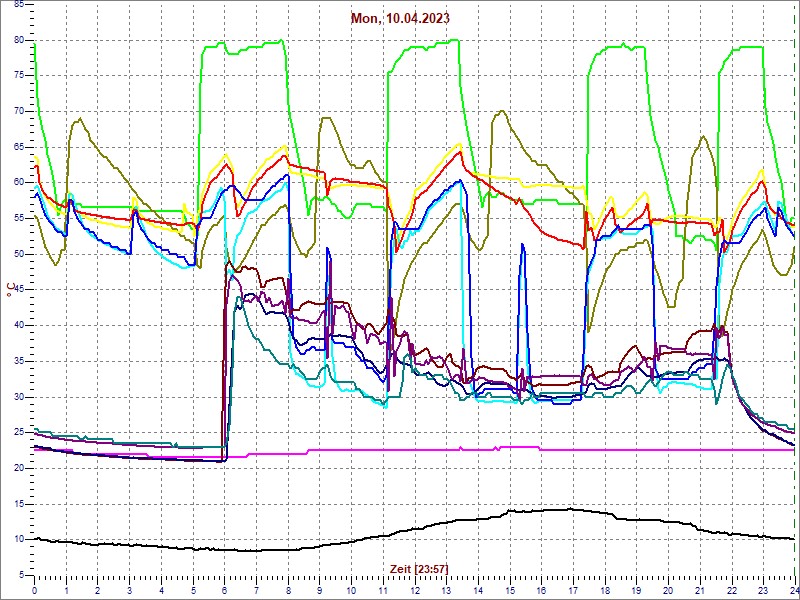Image resolution: width=800 pixels, height=600 pixels.
Task: Click hour 12 on the time axis
Action: [414, 590]
